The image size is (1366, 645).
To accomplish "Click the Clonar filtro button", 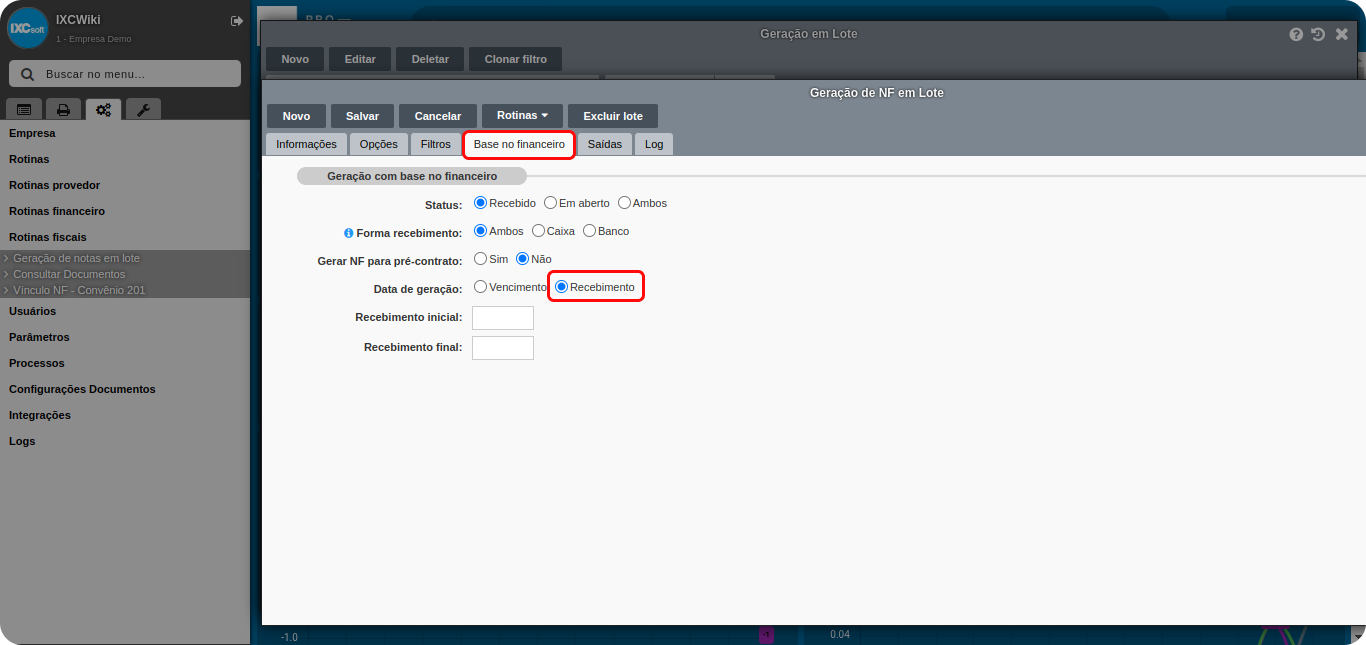I will [516, 59].
